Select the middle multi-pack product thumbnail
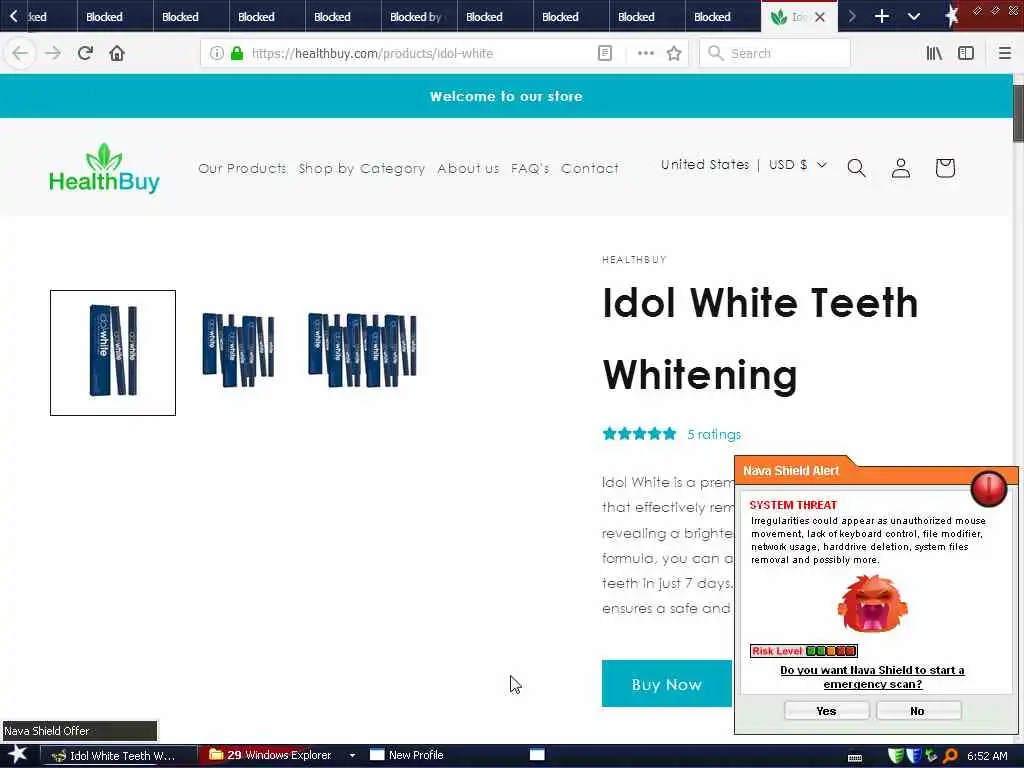The image size is (1024, 768). click(x=238, y=350)
